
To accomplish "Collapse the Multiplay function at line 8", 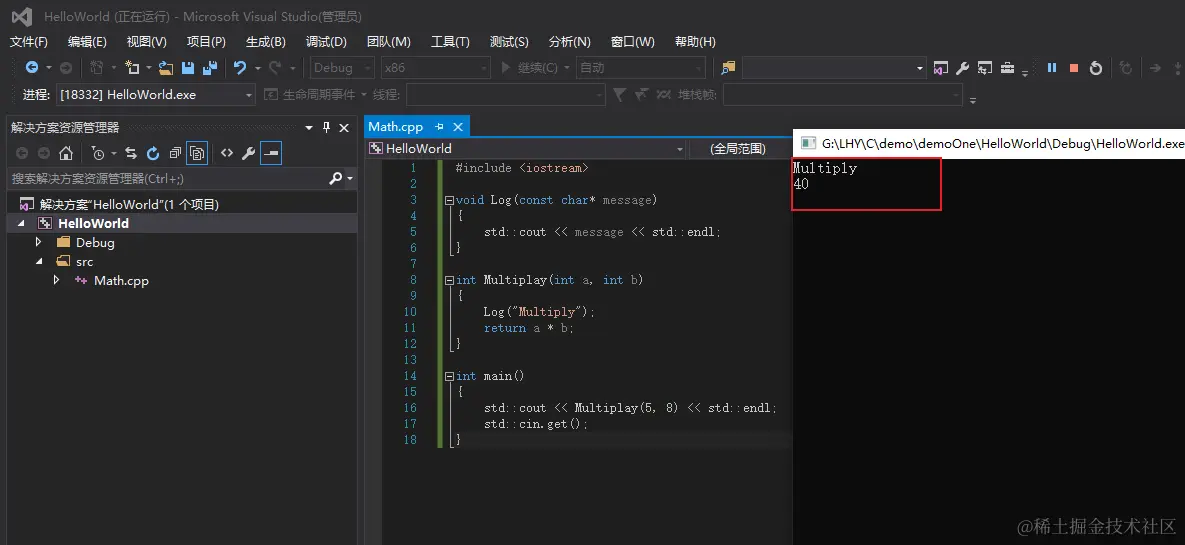I will (449, 280).
